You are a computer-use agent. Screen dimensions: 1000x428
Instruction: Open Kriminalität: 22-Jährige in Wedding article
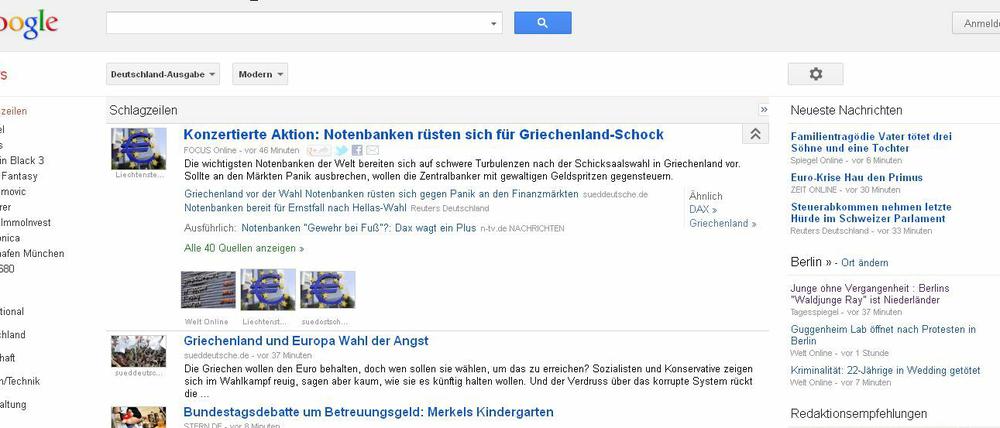point(885,370)
